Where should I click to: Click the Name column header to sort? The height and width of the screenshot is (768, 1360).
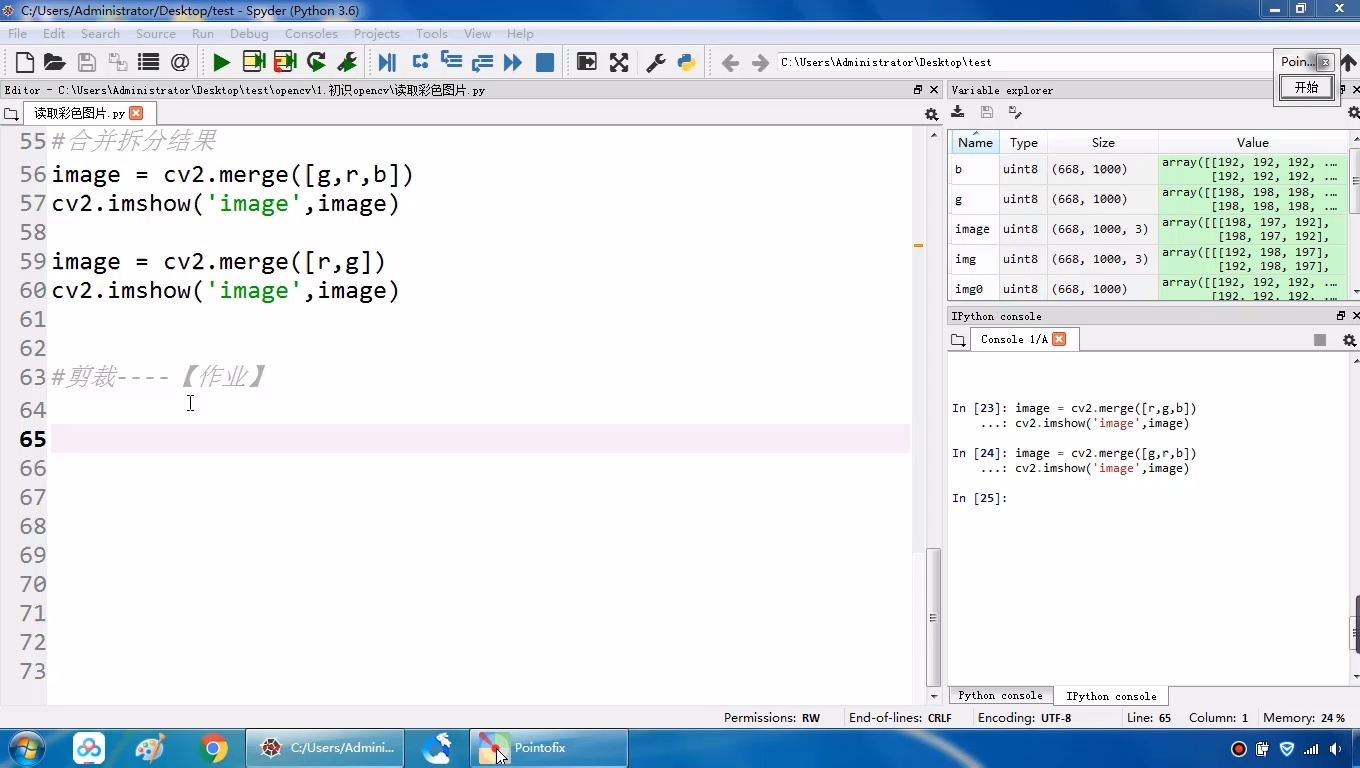(975, 143)
